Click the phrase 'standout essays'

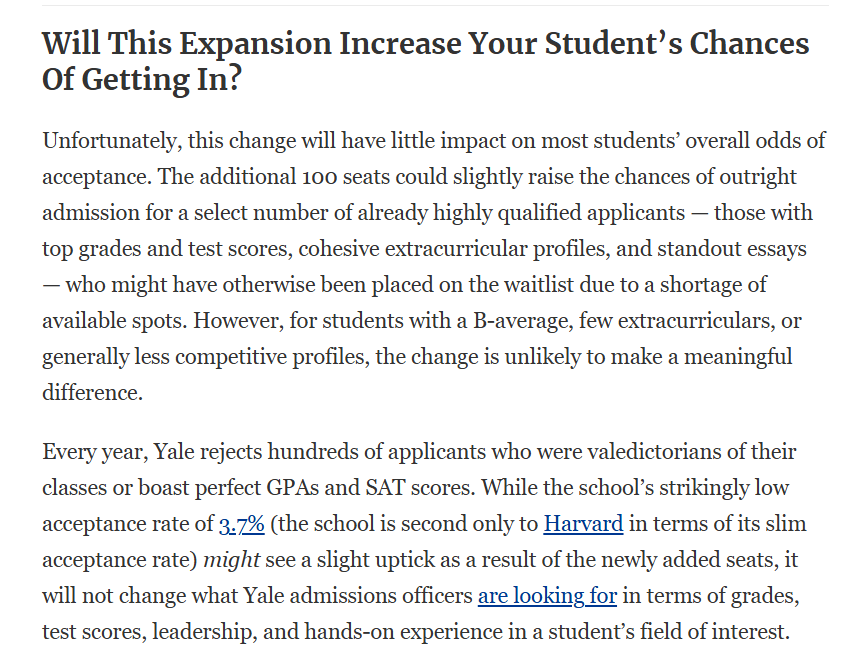tap(732, 249)
